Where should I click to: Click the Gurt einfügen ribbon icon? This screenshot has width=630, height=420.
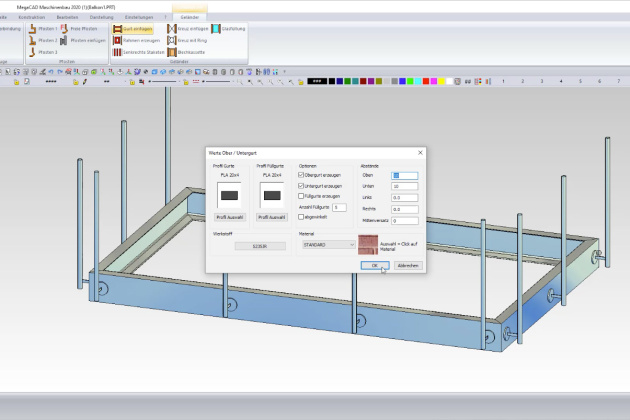pyautogui.click(x=117, y=30)
